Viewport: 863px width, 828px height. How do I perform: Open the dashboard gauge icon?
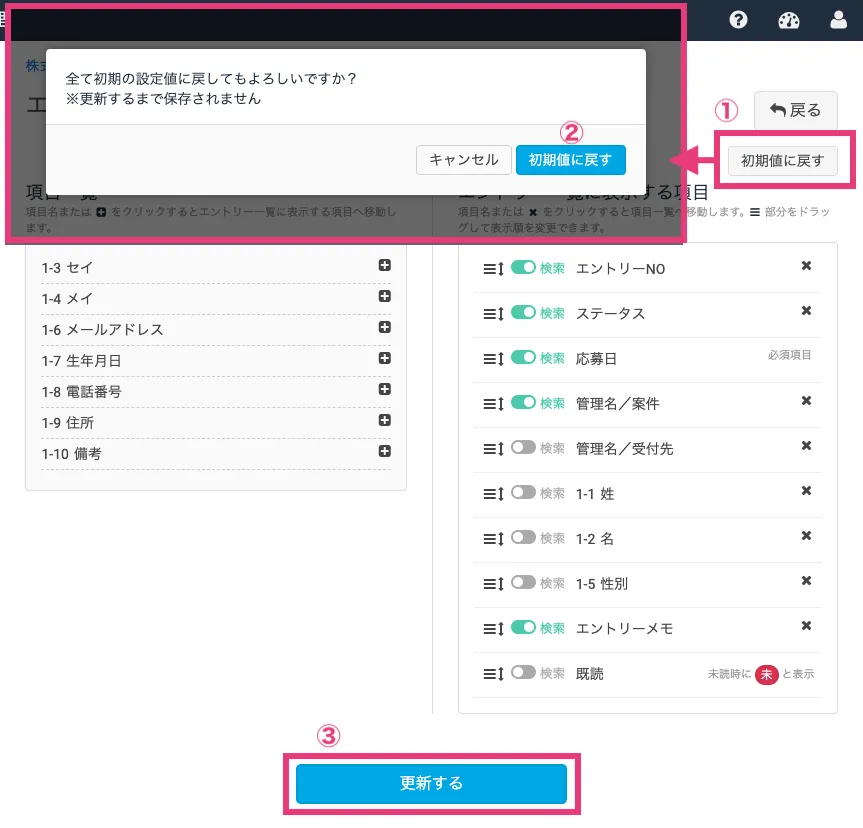(789, 20)
